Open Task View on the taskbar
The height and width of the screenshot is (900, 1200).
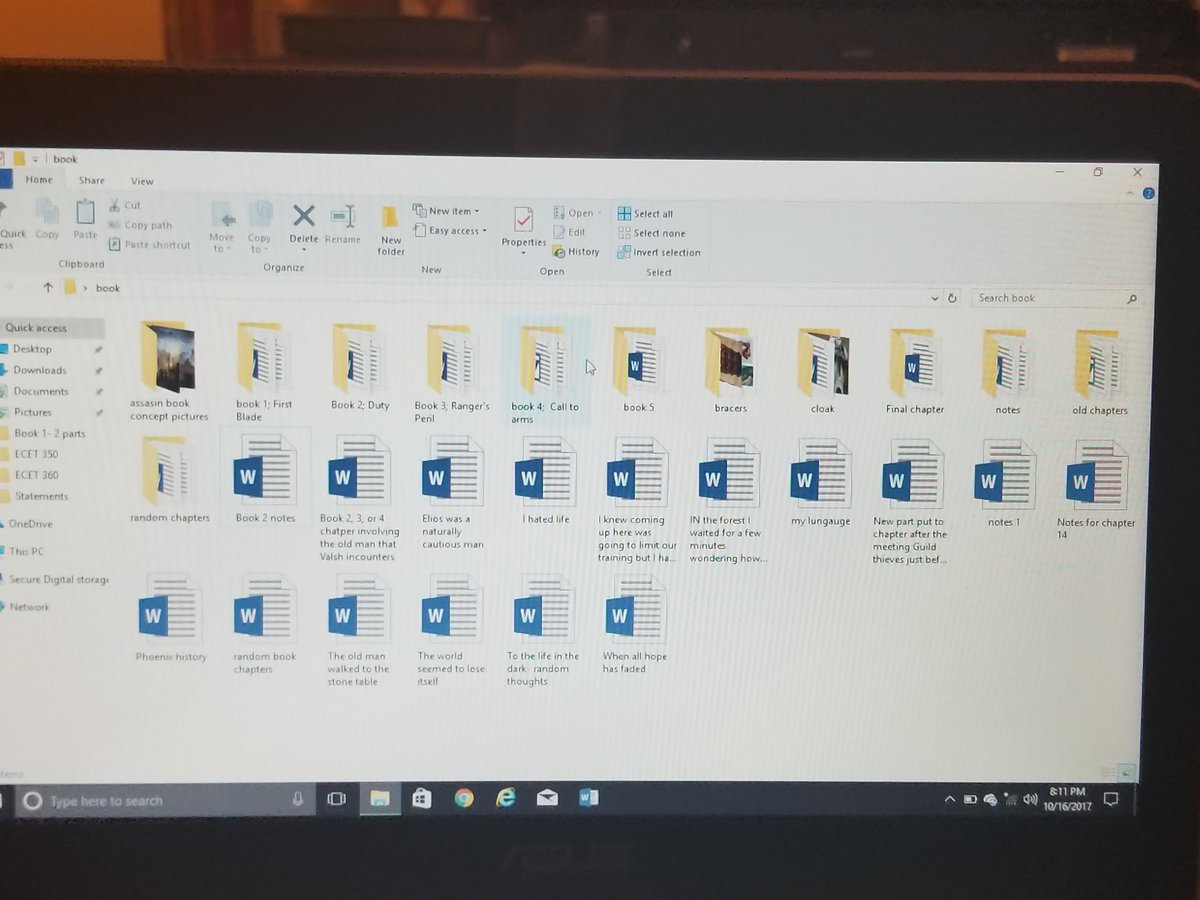coord(337,799)
